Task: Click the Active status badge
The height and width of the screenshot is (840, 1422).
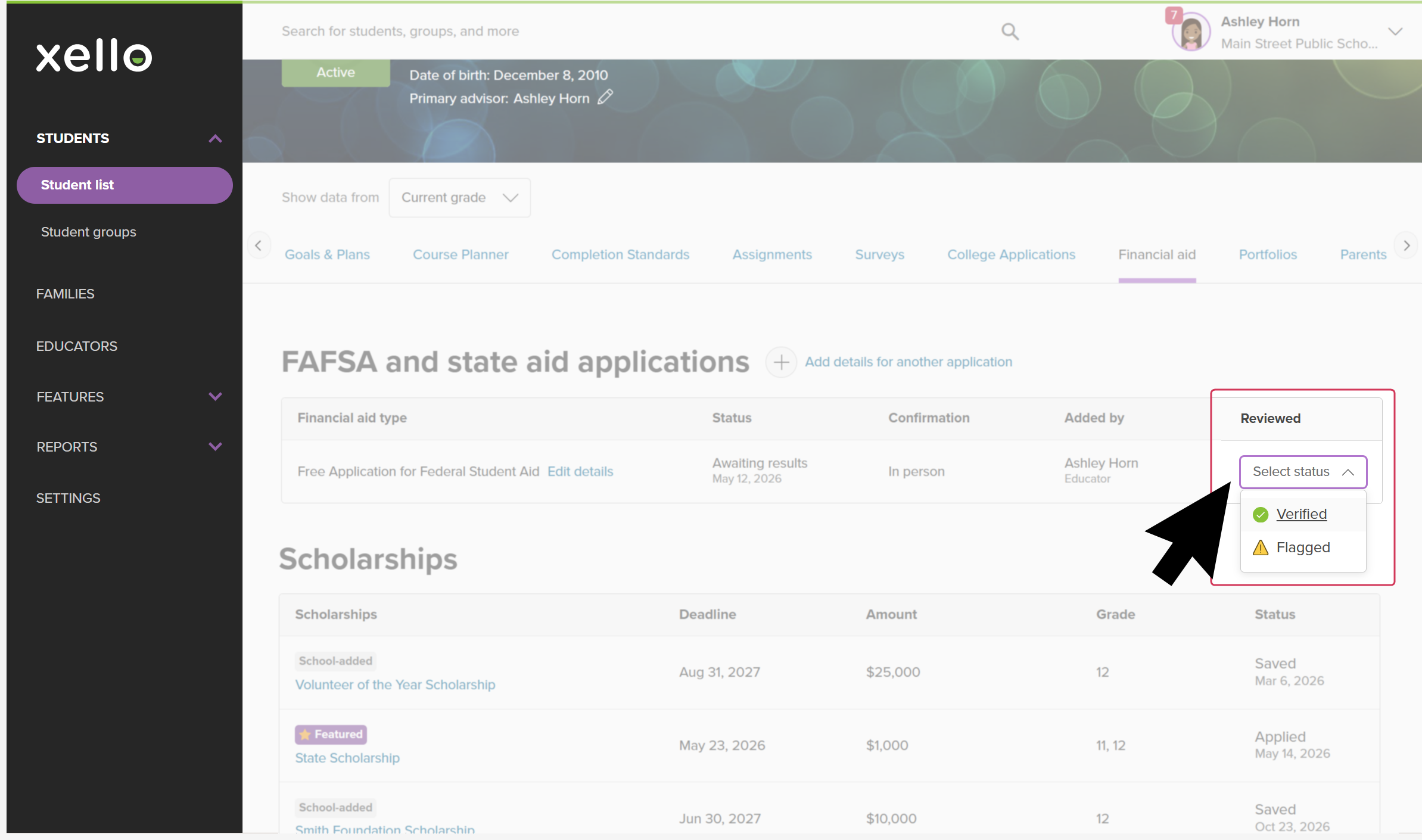Action: (x=335, y=73)
